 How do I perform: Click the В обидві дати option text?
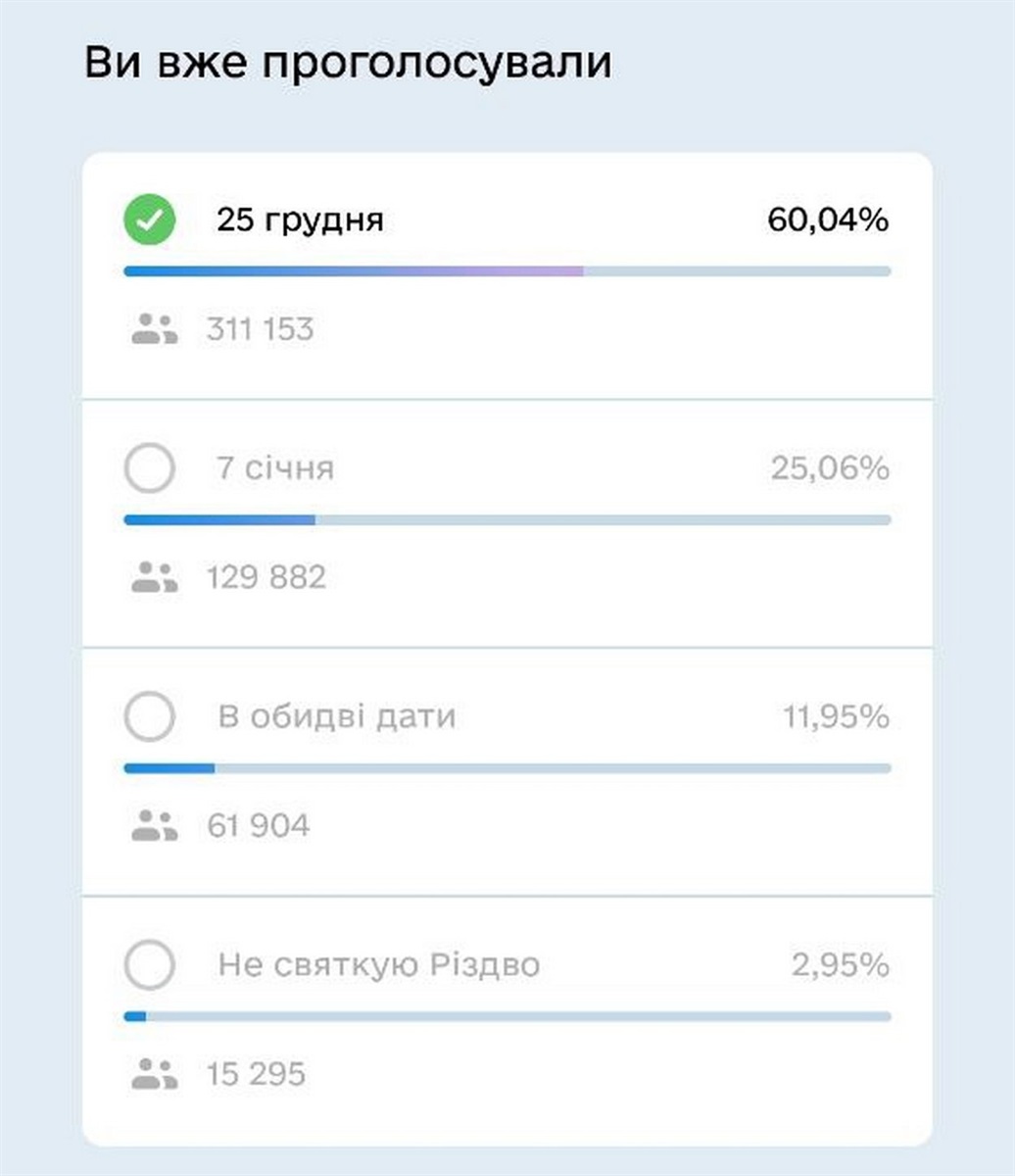pyautogui.click(x=337, y=717)
